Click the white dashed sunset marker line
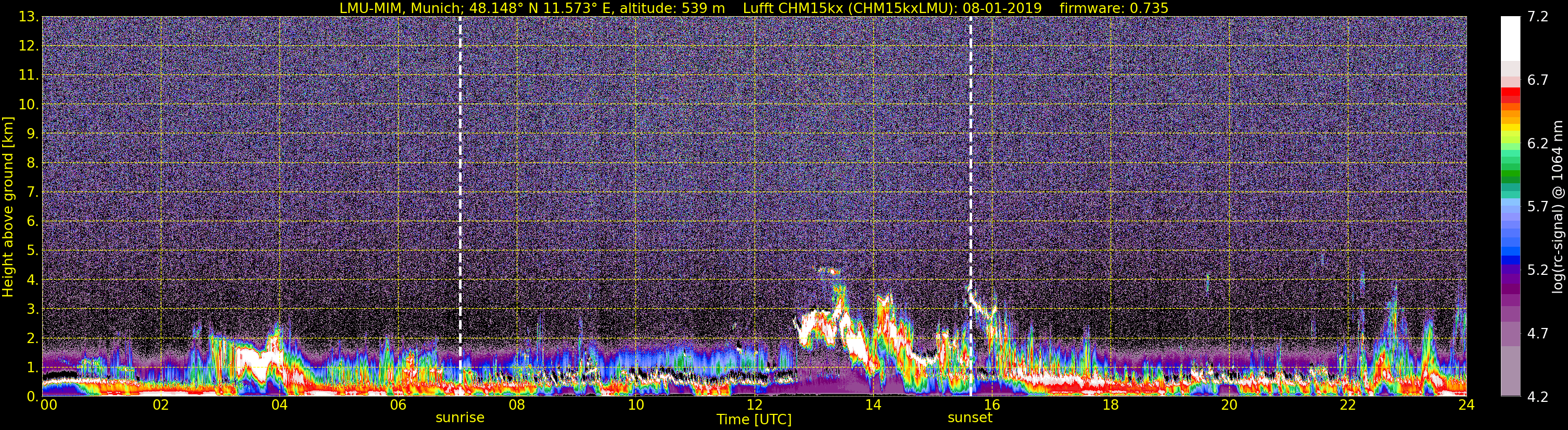 970,206
